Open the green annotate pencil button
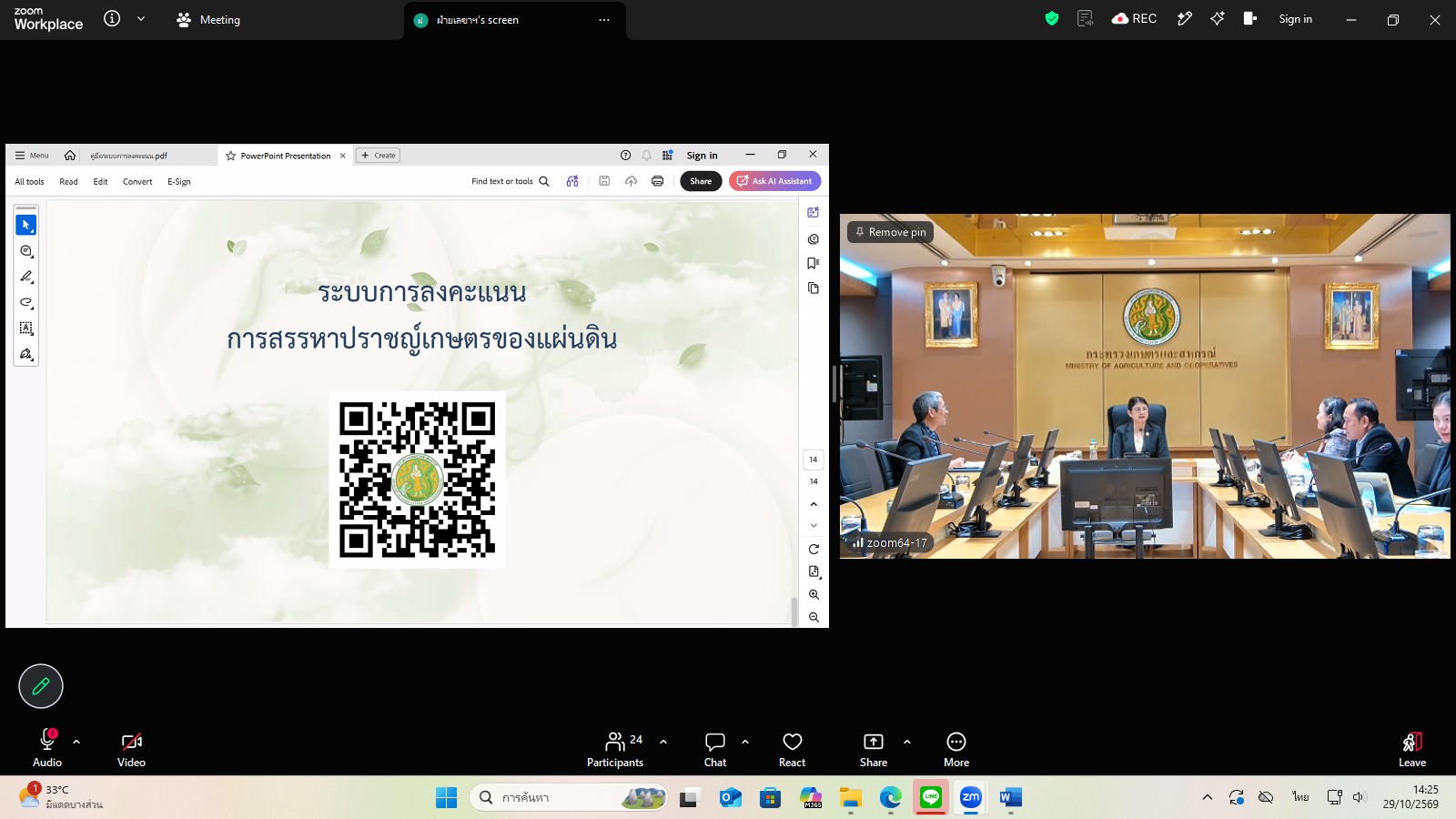This screenshot has width=1456, height=819. 41,686
